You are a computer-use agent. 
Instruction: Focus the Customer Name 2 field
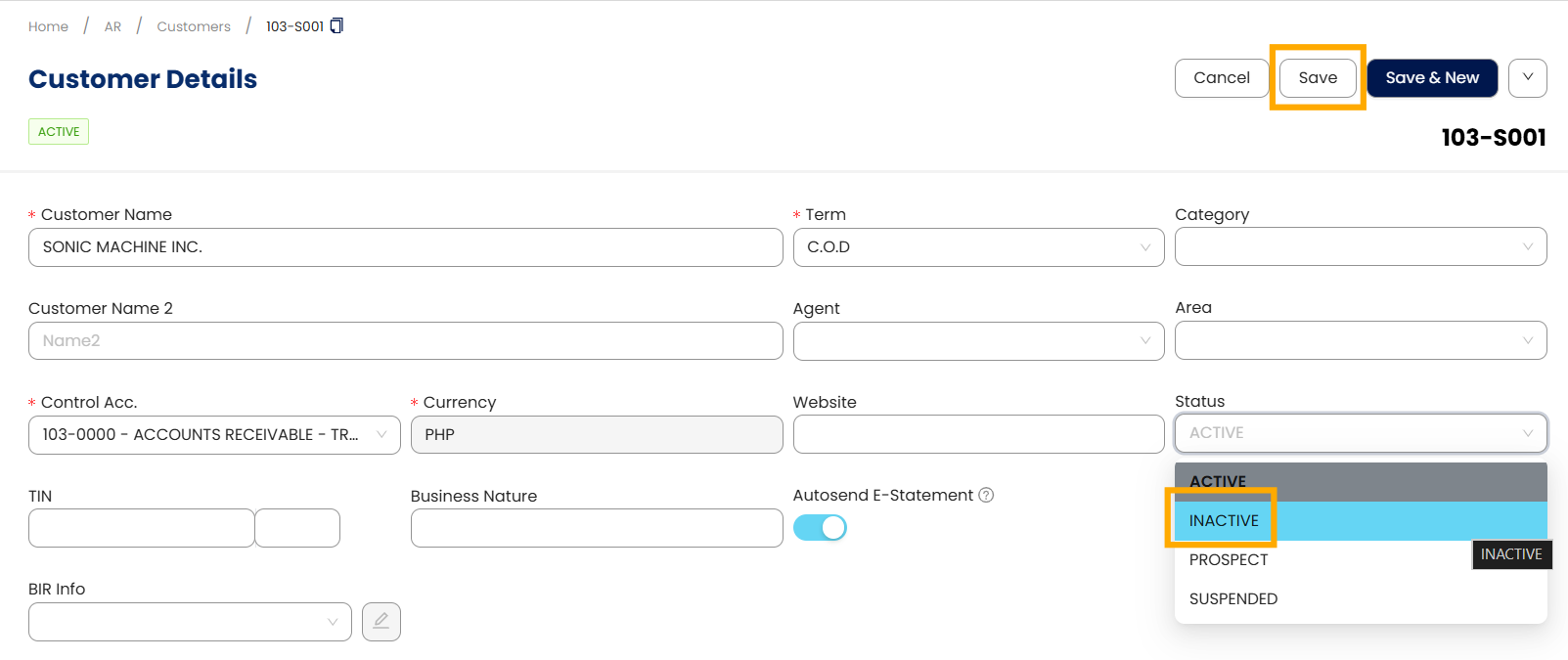406,340
